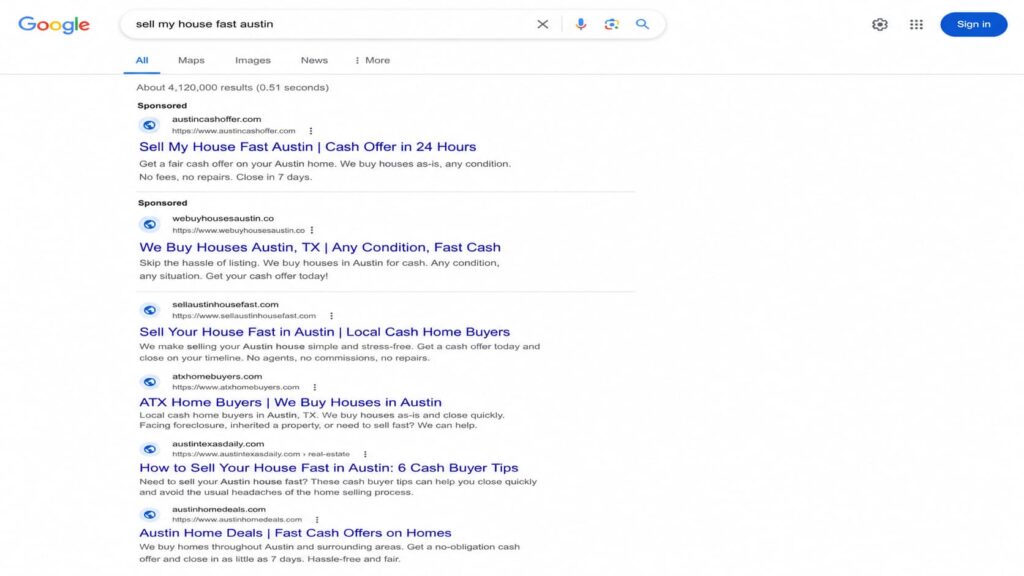This screenshot has height=576, width=1024.
Task: Click the atxhomebuyers.com favicon
Action: pos(150,382)
